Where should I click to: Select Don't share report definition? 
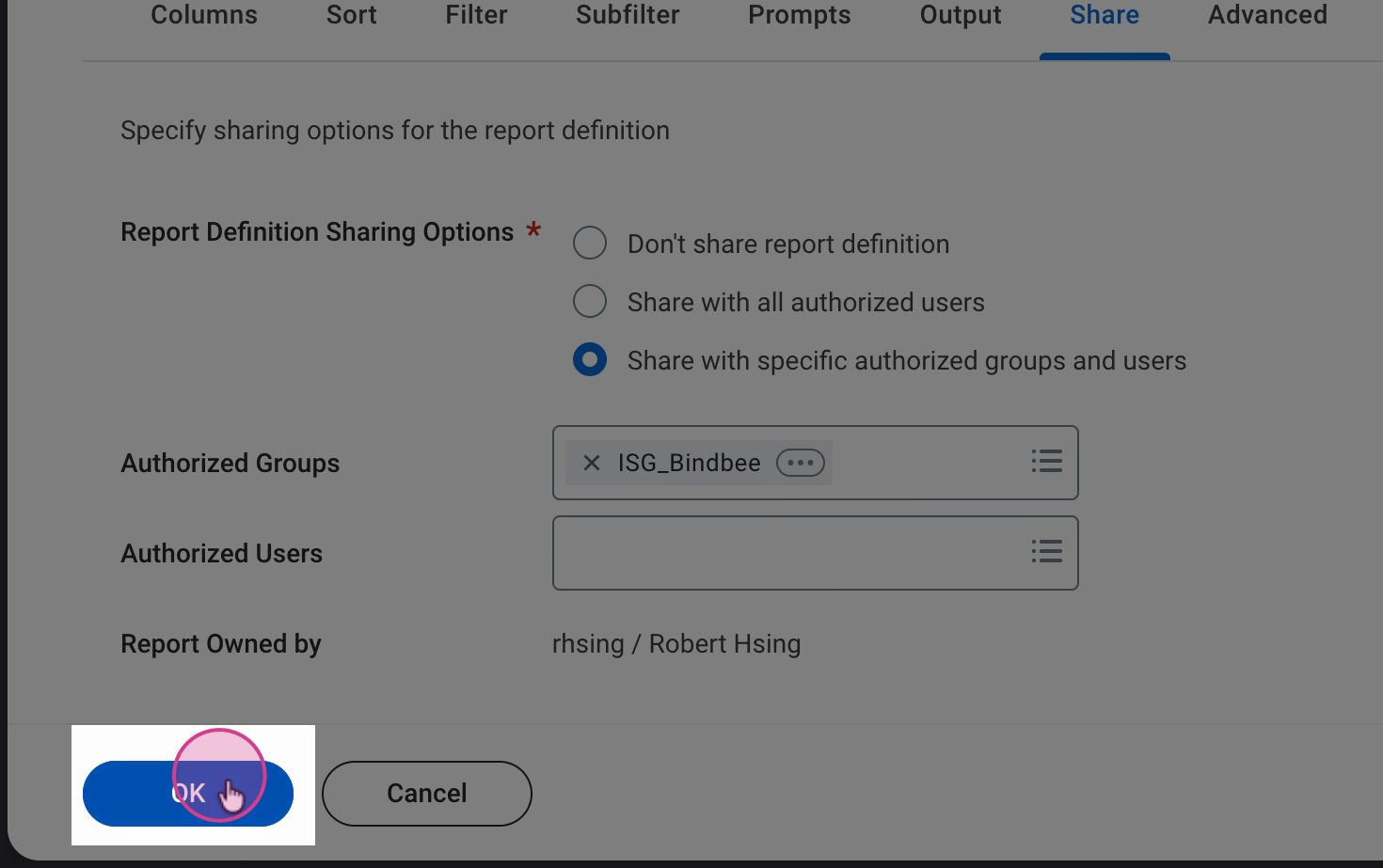(590, 243)
